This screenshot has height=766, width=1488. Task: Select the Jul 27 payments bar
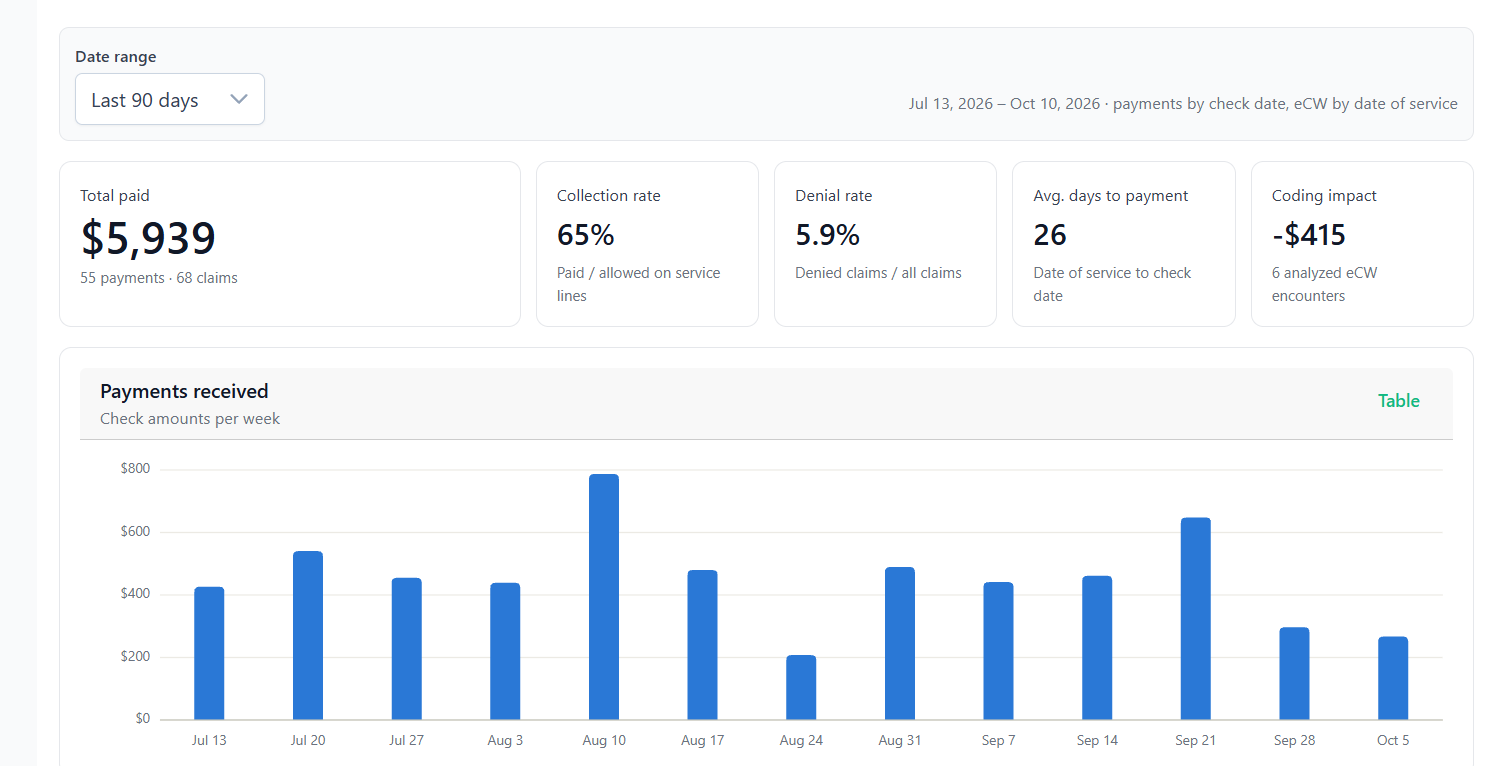(407, 648)
